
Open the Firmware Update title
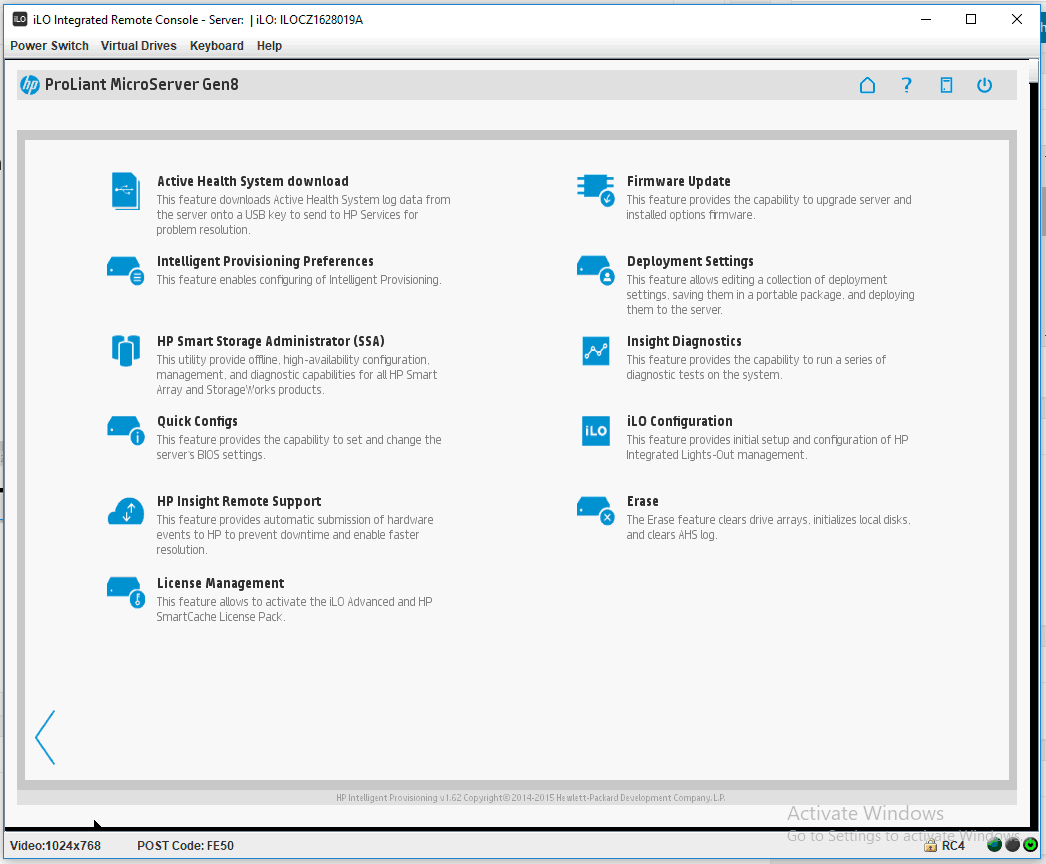coord(678,181)
